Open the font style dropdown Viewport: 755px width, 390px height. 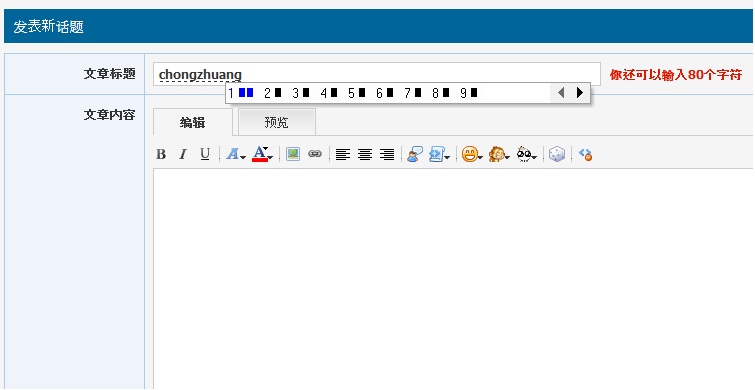(236, 155)
